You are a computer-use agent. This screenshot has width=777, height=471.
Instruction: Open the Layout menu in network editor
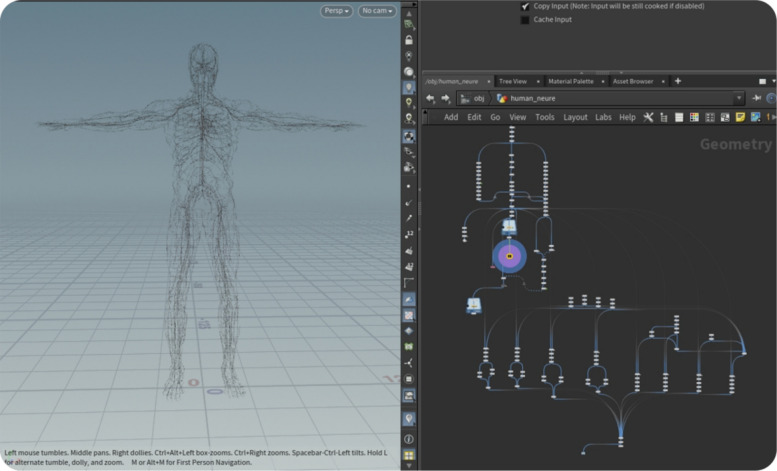point(575,117)
